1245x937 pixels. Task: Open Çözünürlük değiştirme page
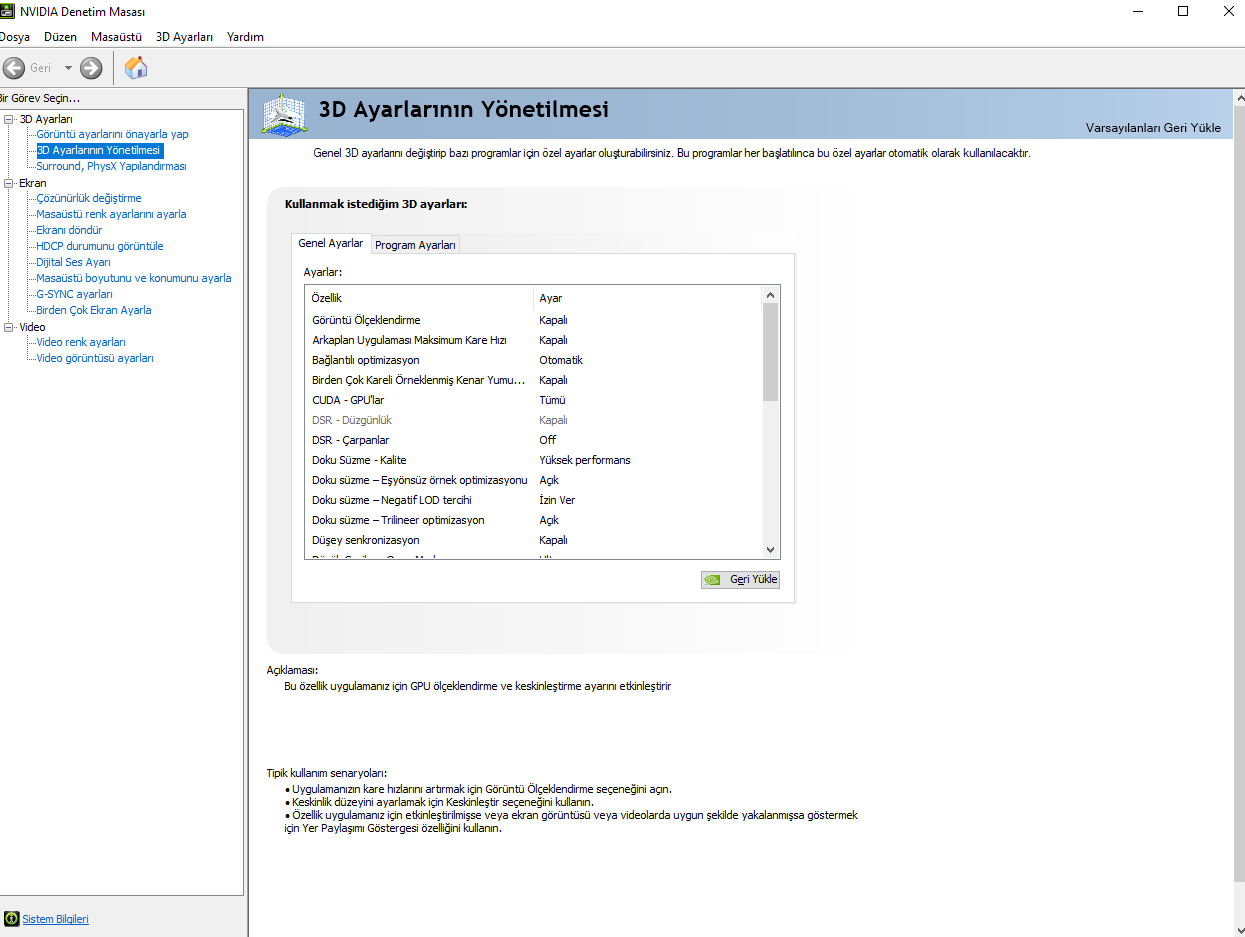[89, 198]
